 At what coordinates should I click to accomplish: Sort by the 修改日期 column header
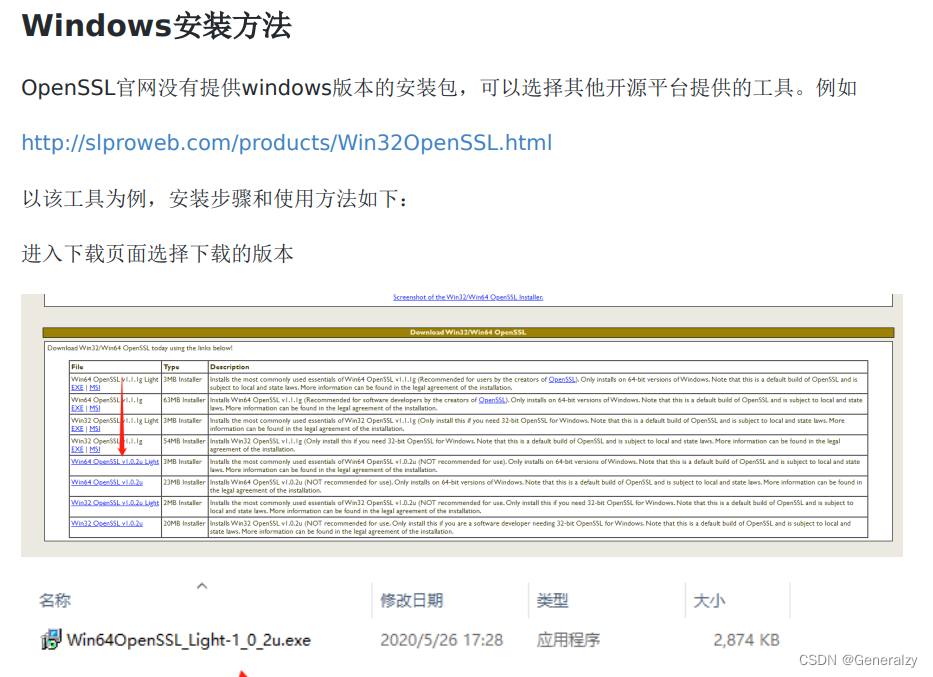[412, 600]
